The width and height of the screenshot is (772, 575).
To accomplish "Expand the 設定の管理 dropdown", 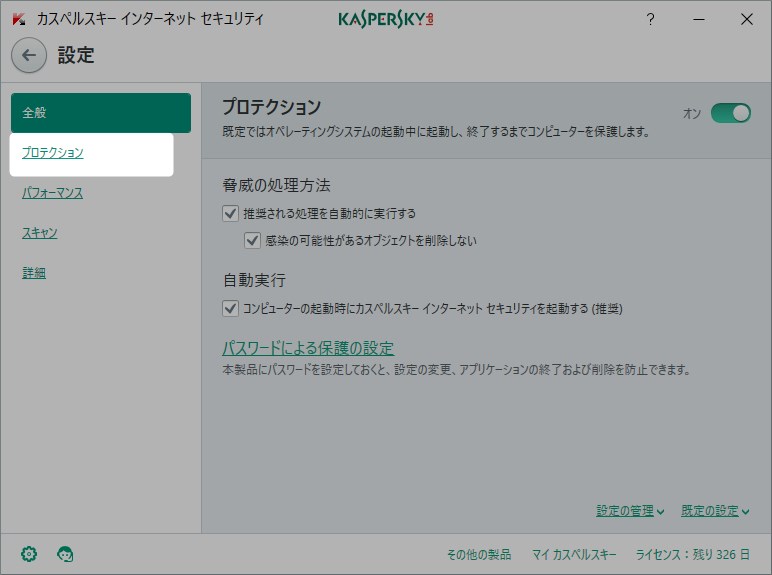I will pyautogui.click(x=630, y=511).
